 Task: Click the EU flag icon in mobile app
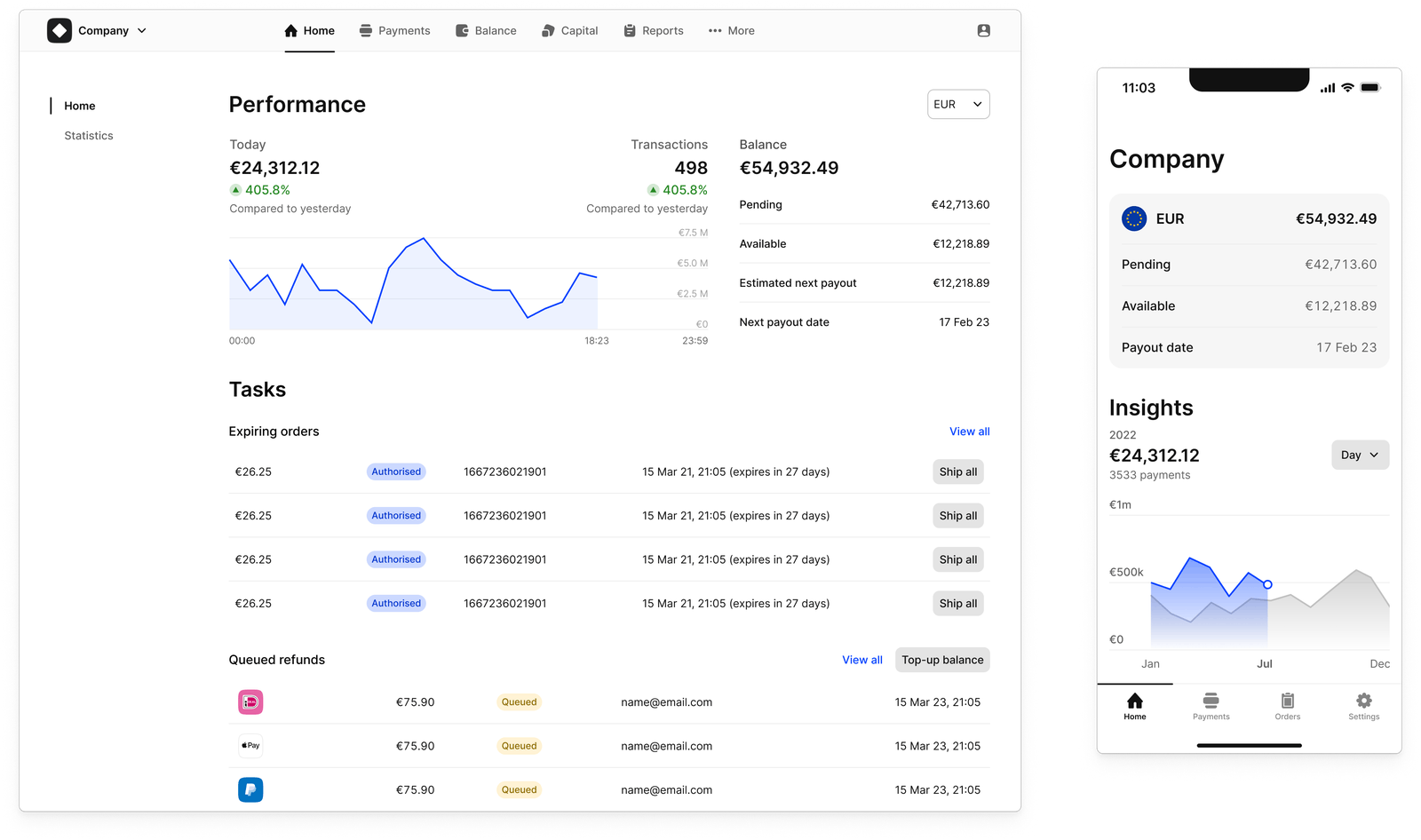1134,218
